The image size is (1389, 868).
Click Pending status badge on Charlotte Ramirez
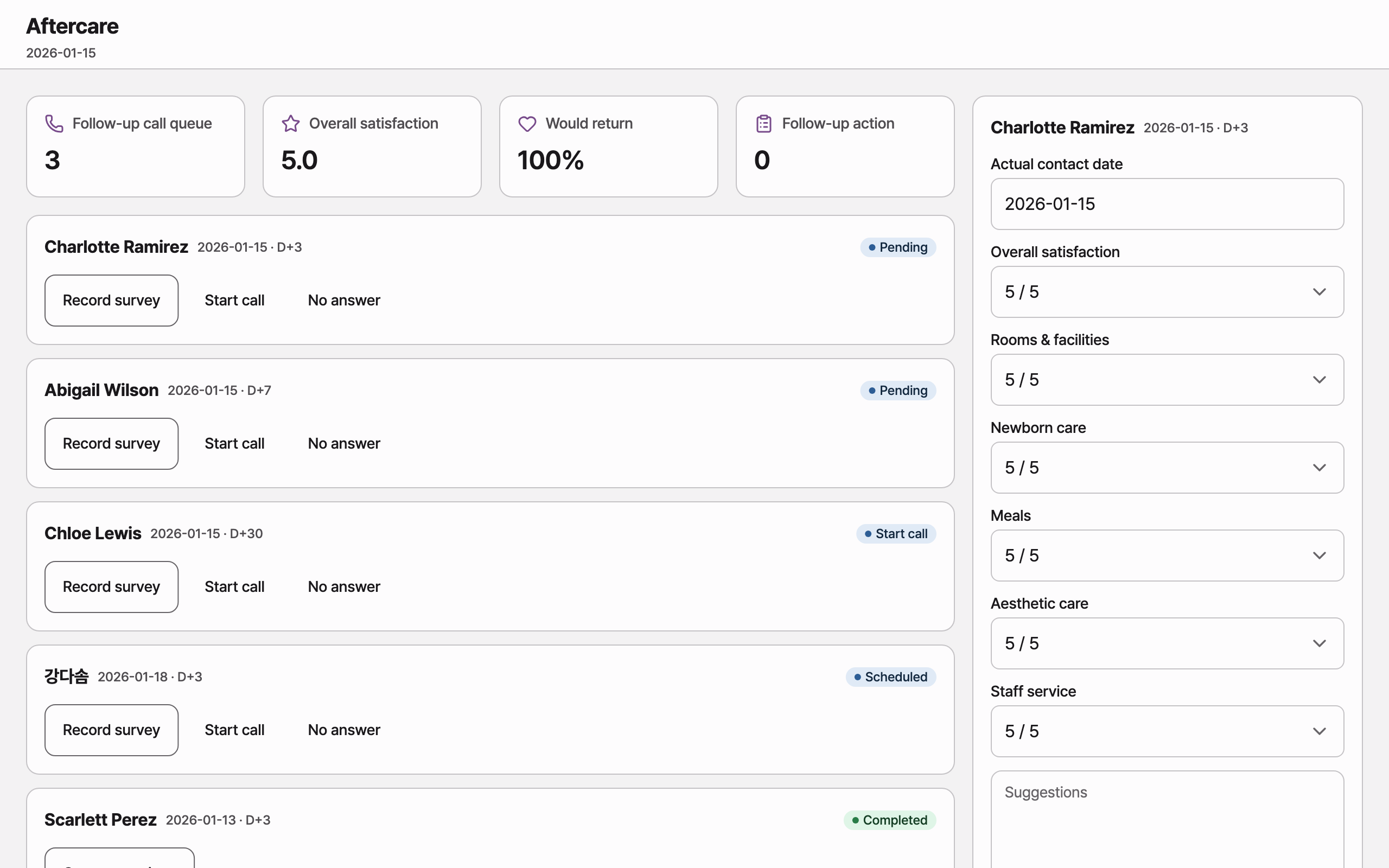point(897,247)
